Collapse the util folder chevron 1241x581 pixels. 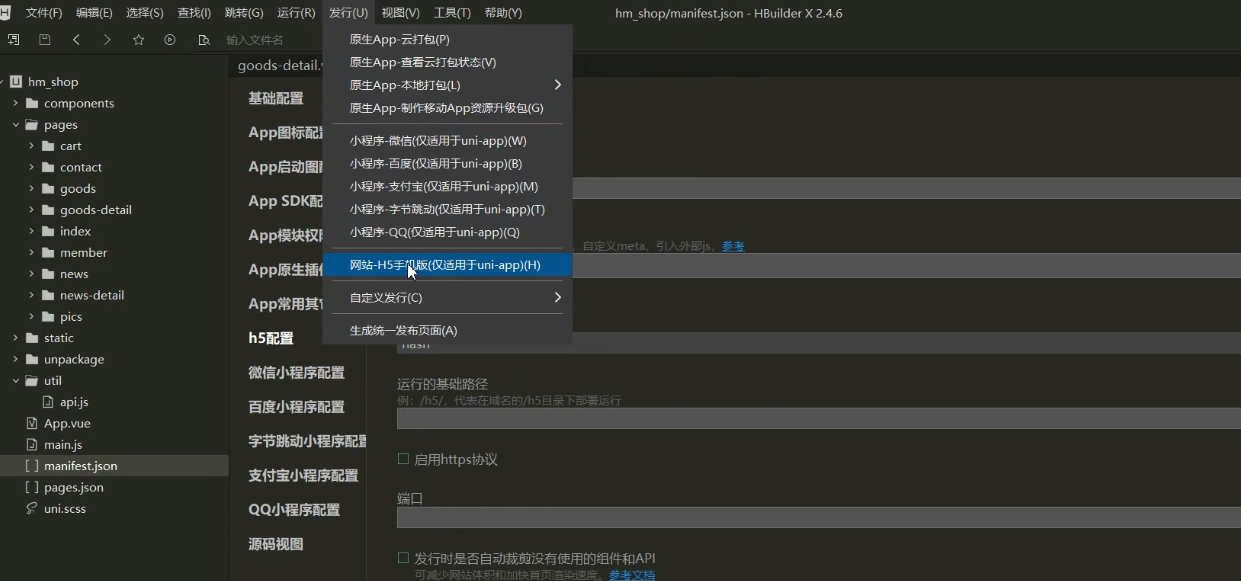(16, 381)
